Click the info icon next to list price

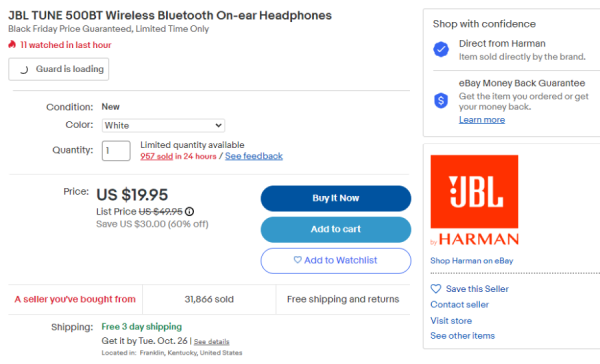[189, 212]
